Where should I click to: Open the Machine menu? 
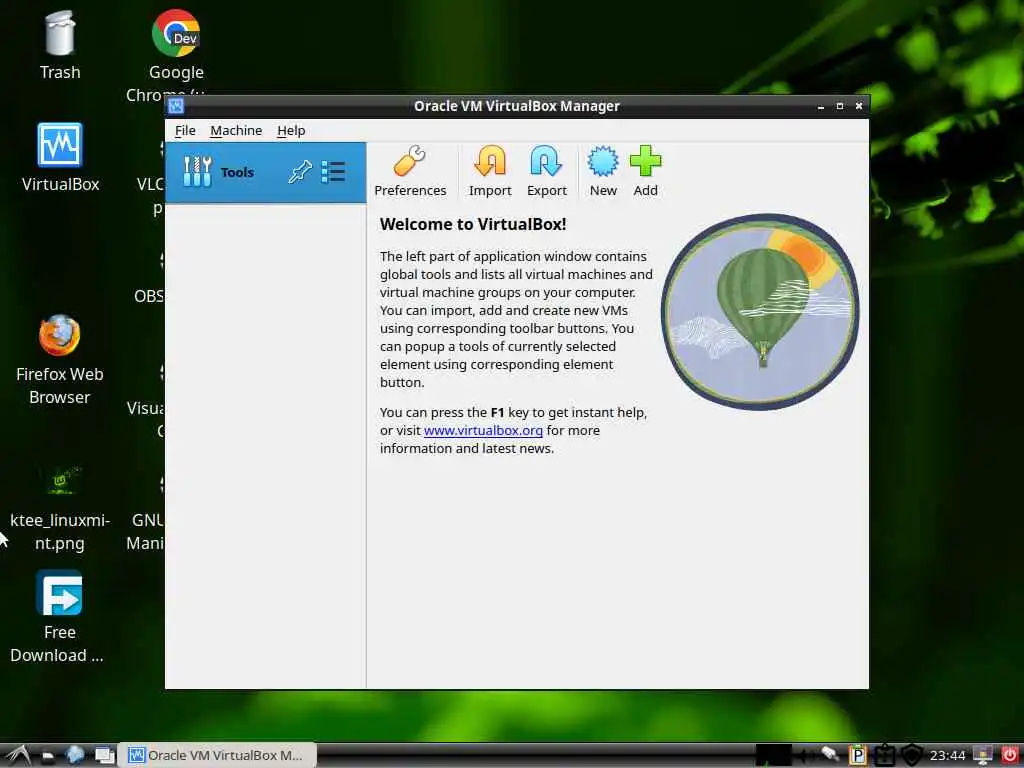tap(236, 131)
